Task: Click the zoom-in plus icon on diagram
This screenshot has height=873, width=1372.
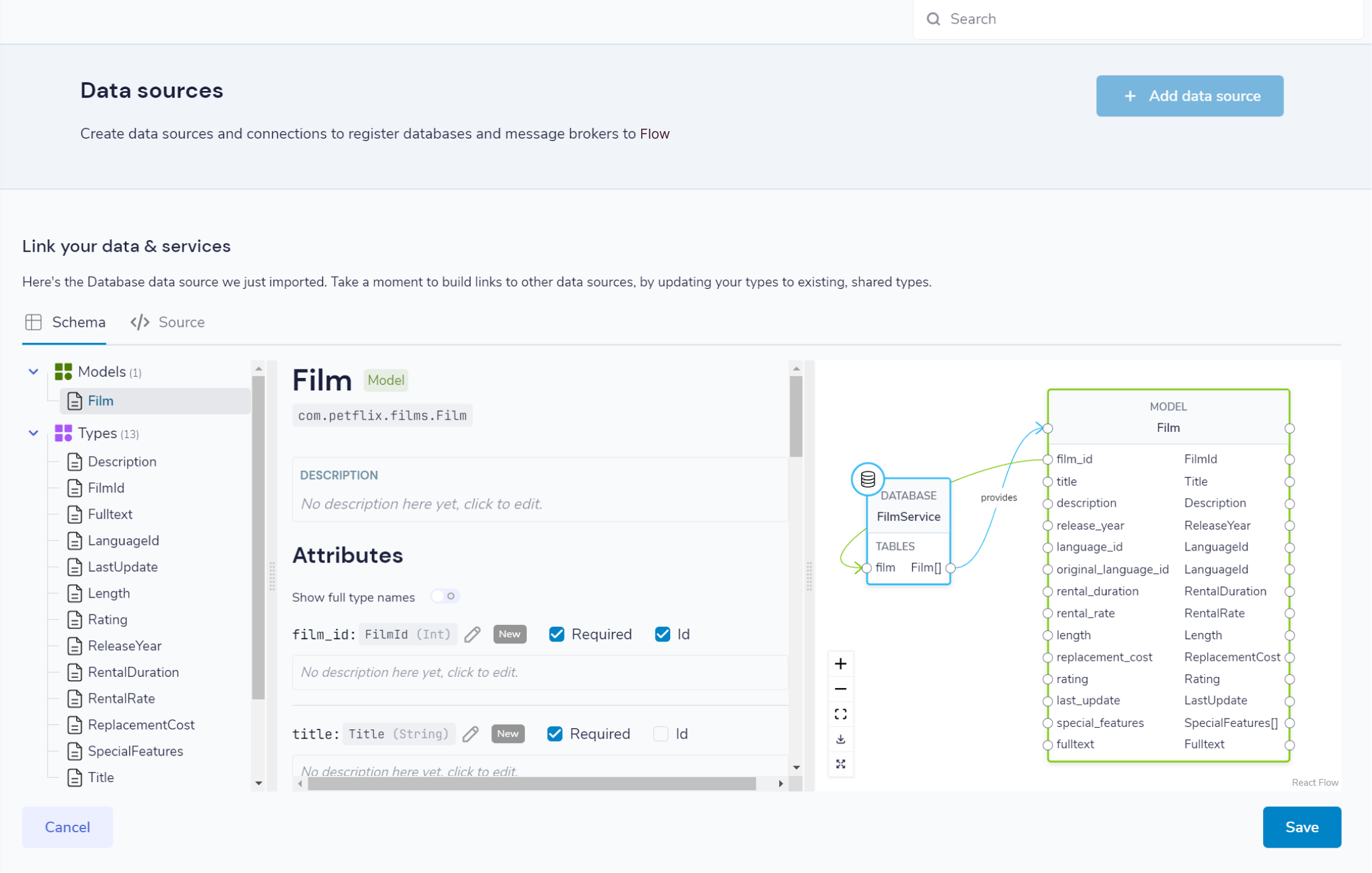Action: [840, 663]
